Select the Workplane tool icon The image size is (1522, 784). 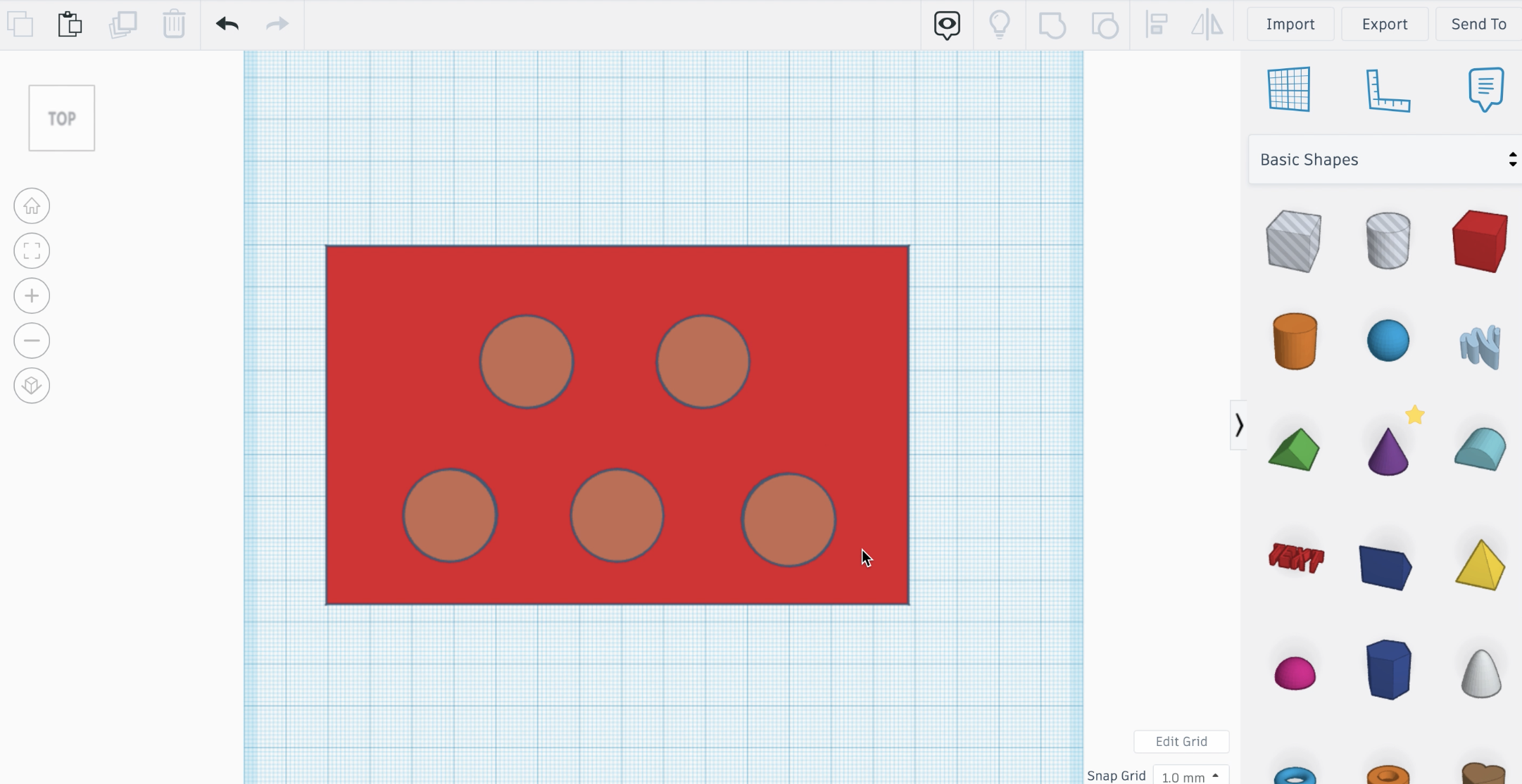click(x=1289, y=89)
